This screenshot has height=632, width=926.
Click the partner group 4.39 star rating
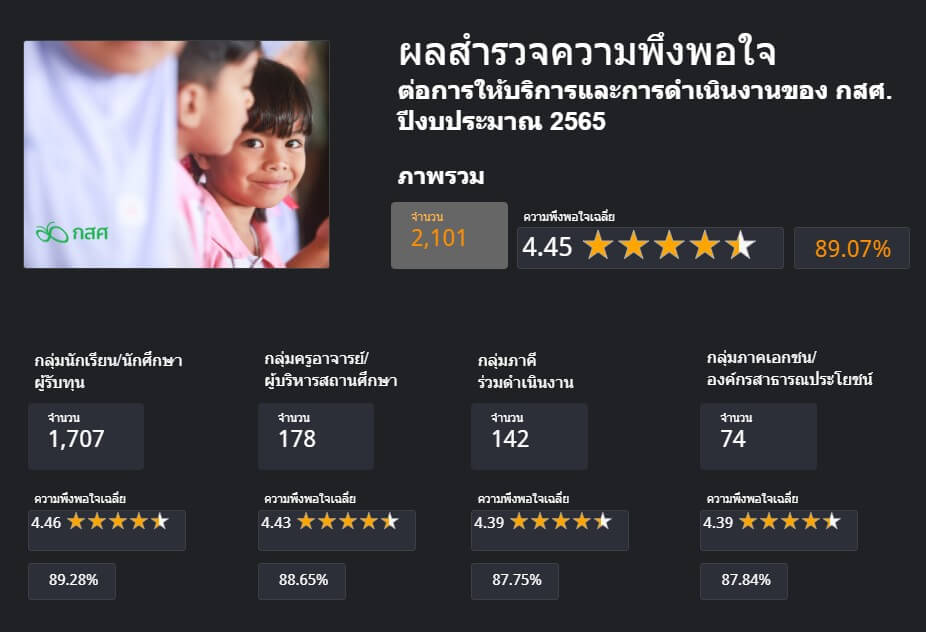click(550, 530)
